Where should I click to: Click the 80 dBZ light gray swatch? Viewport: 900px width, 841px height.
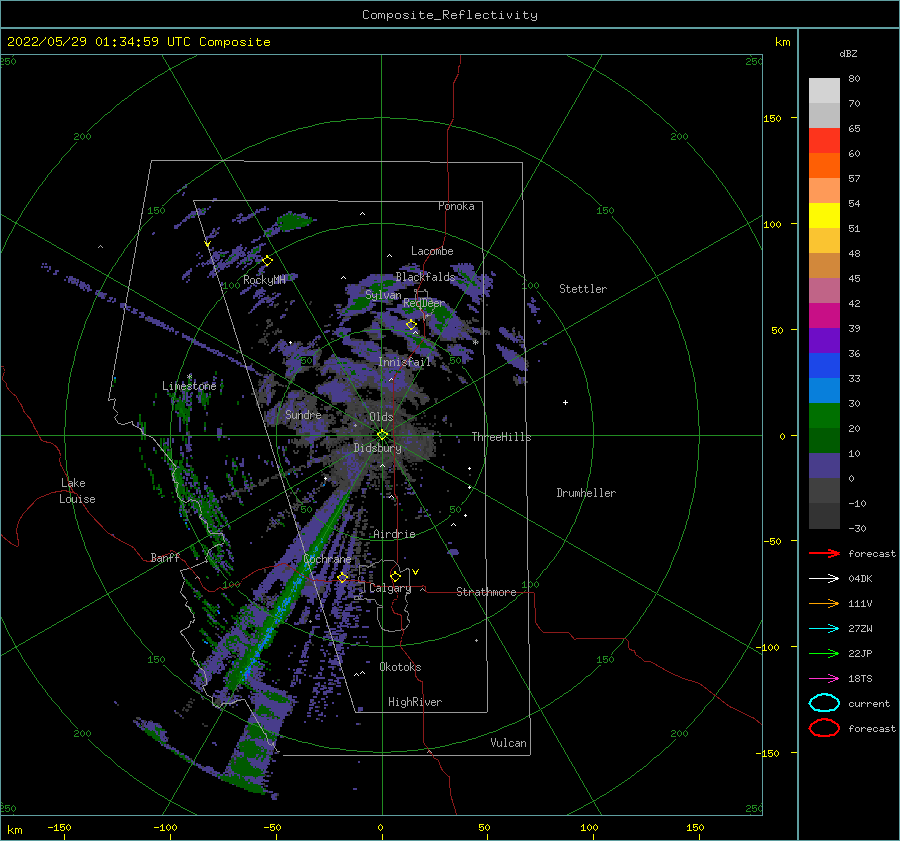click(x=824, y=90)
